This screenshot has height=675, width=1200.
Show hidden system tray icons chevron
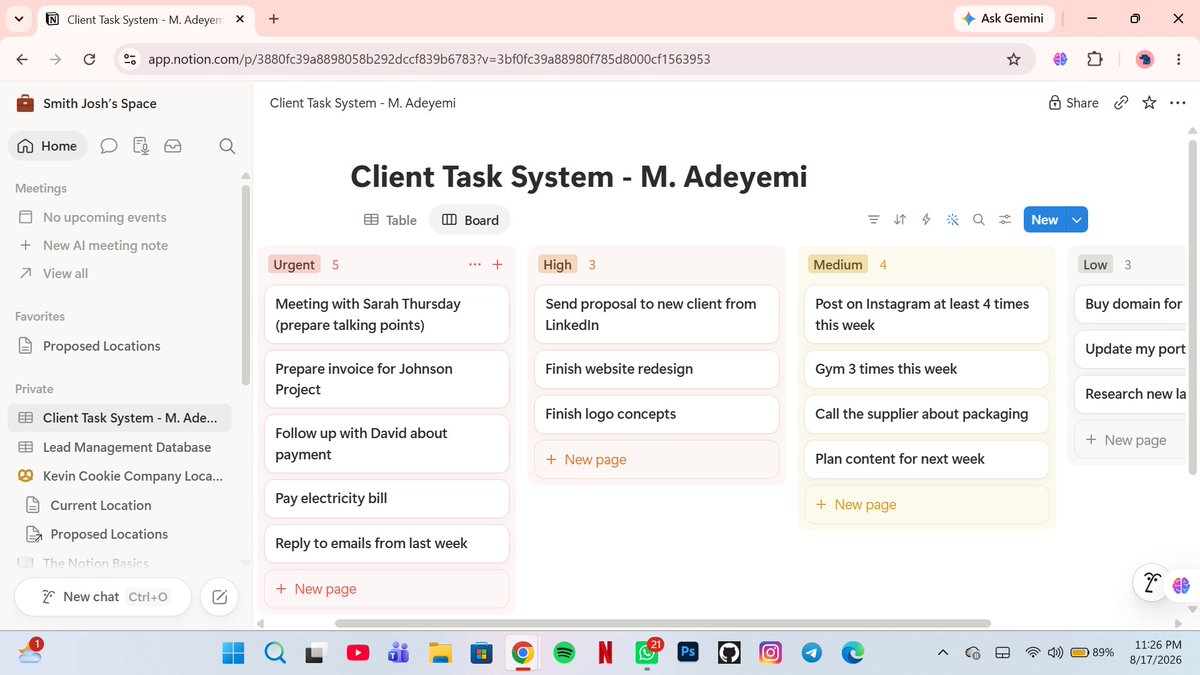pos(942,653)
